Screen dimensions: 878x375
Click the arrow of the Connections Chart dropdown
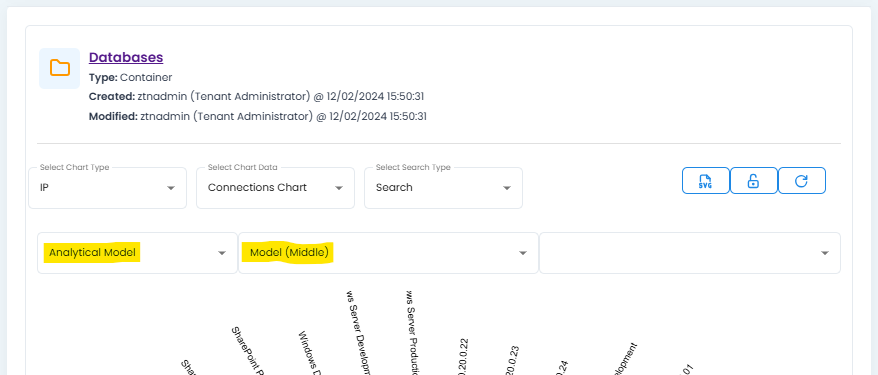pos(339,188)
